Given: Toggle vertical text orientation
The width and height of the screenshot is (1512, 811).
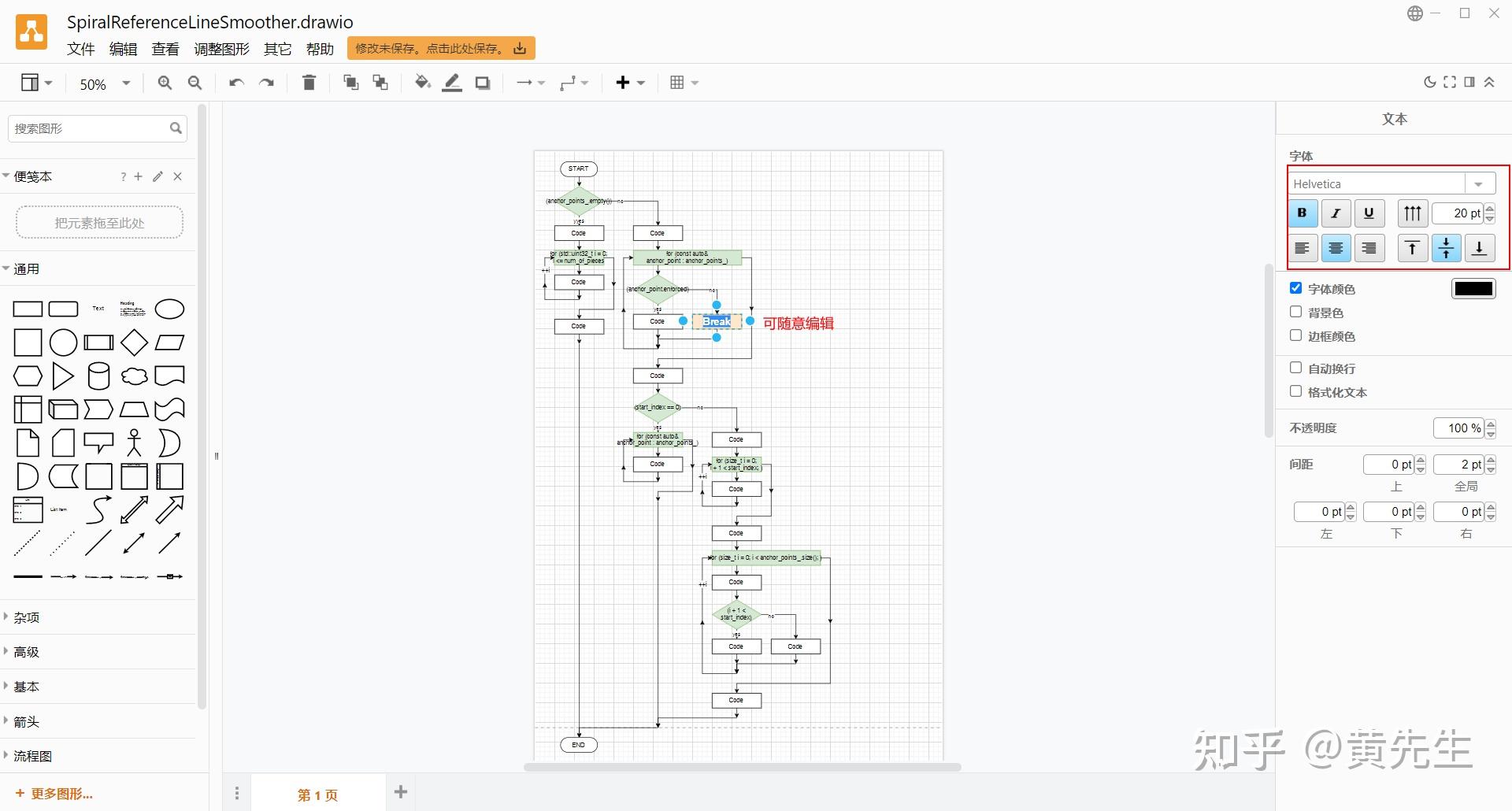Looking at the screenshot, I should 1413,213.
